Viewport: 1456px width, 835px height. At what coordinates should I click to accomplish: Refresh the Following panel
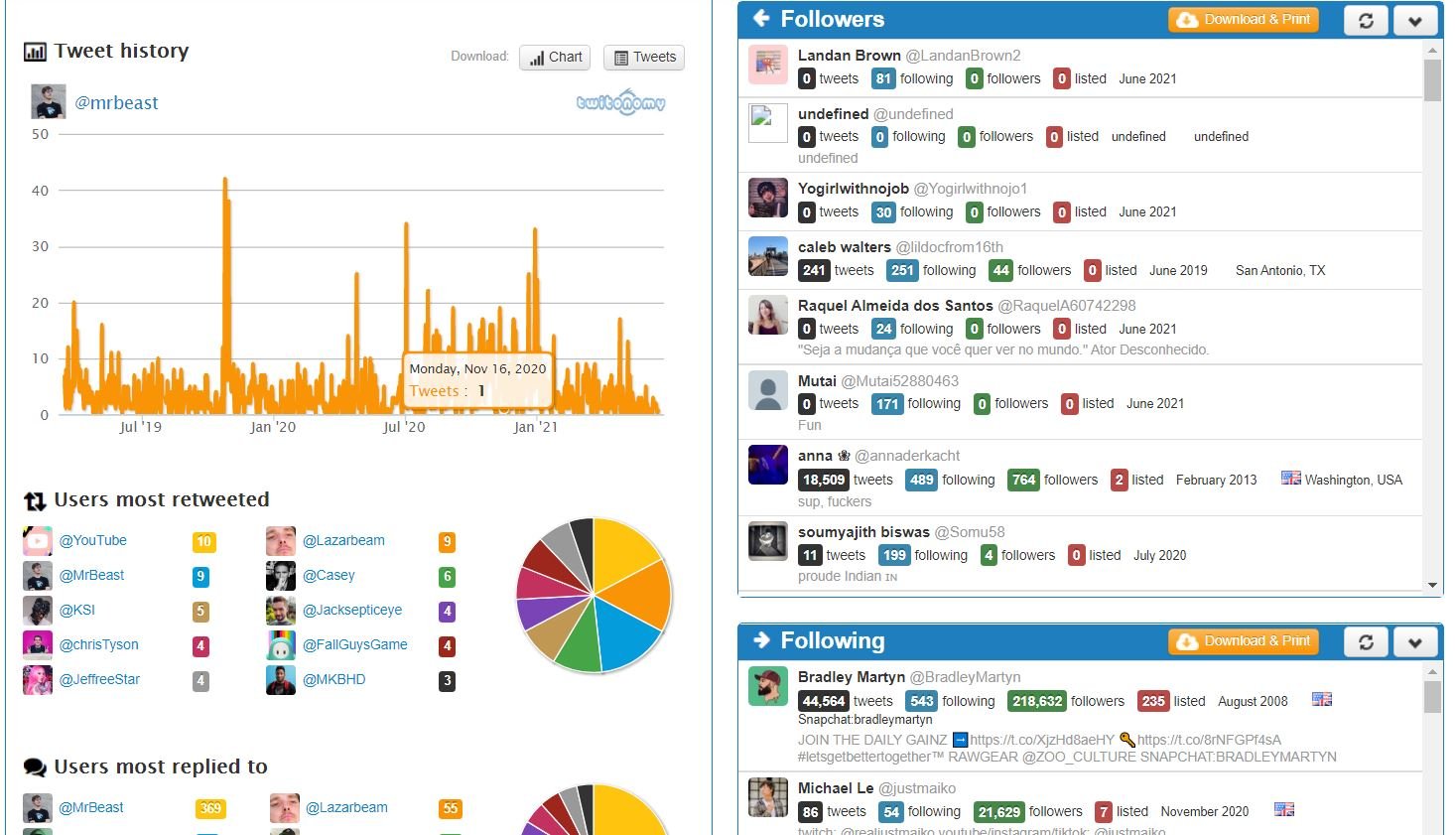click(x=1365, y=641)
